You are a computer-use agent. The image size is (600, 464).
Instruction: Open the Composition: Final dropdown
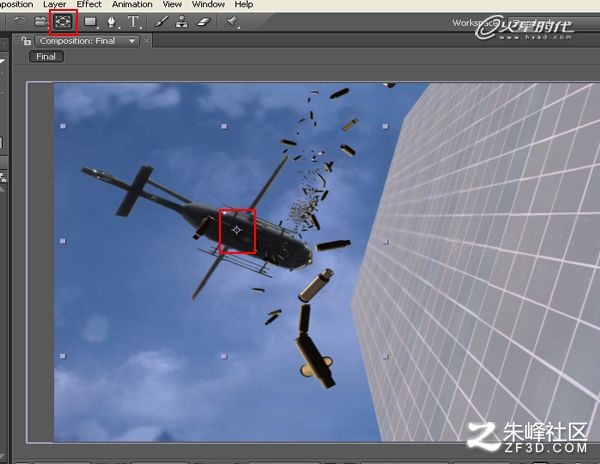pos(132,41)
